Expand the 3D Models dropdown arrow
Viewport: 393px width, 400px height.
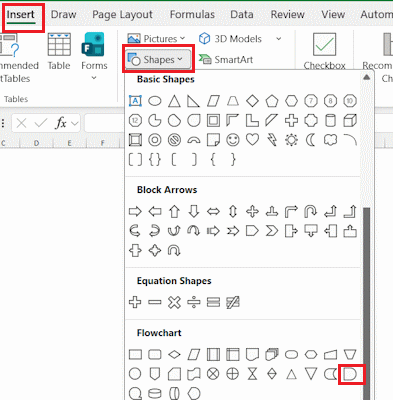click(279, 39)
